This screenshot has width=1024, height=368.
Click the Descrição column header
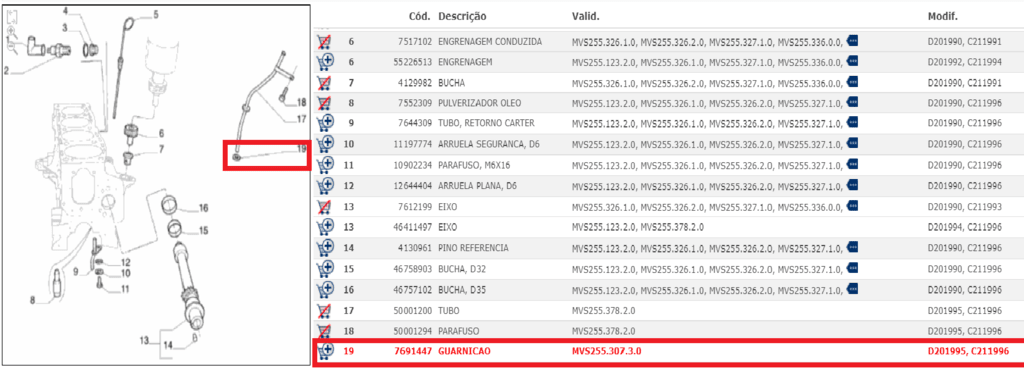click(462, 16)
